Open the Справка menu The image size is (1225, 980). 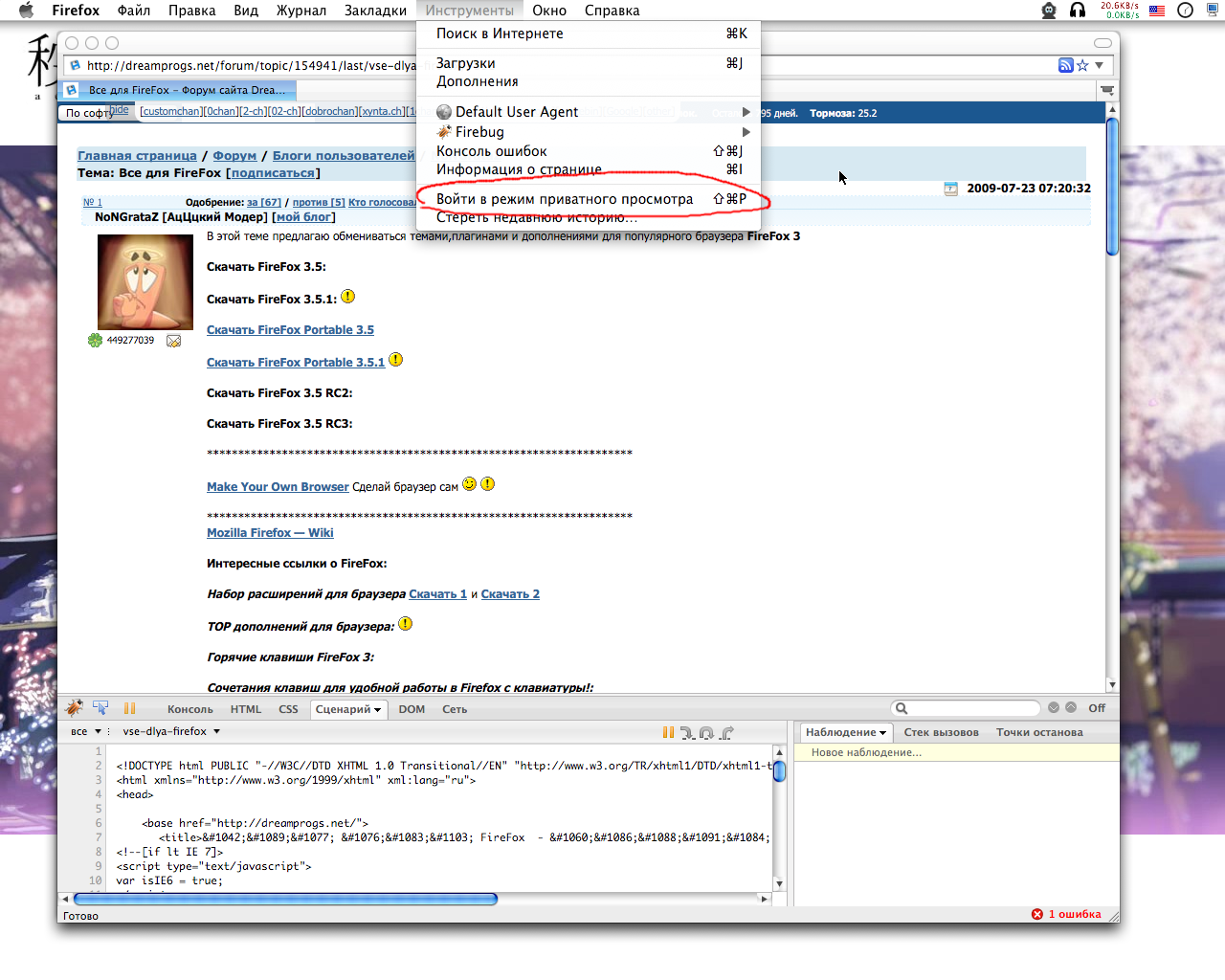pyautogui.click(x=612, y=11)
